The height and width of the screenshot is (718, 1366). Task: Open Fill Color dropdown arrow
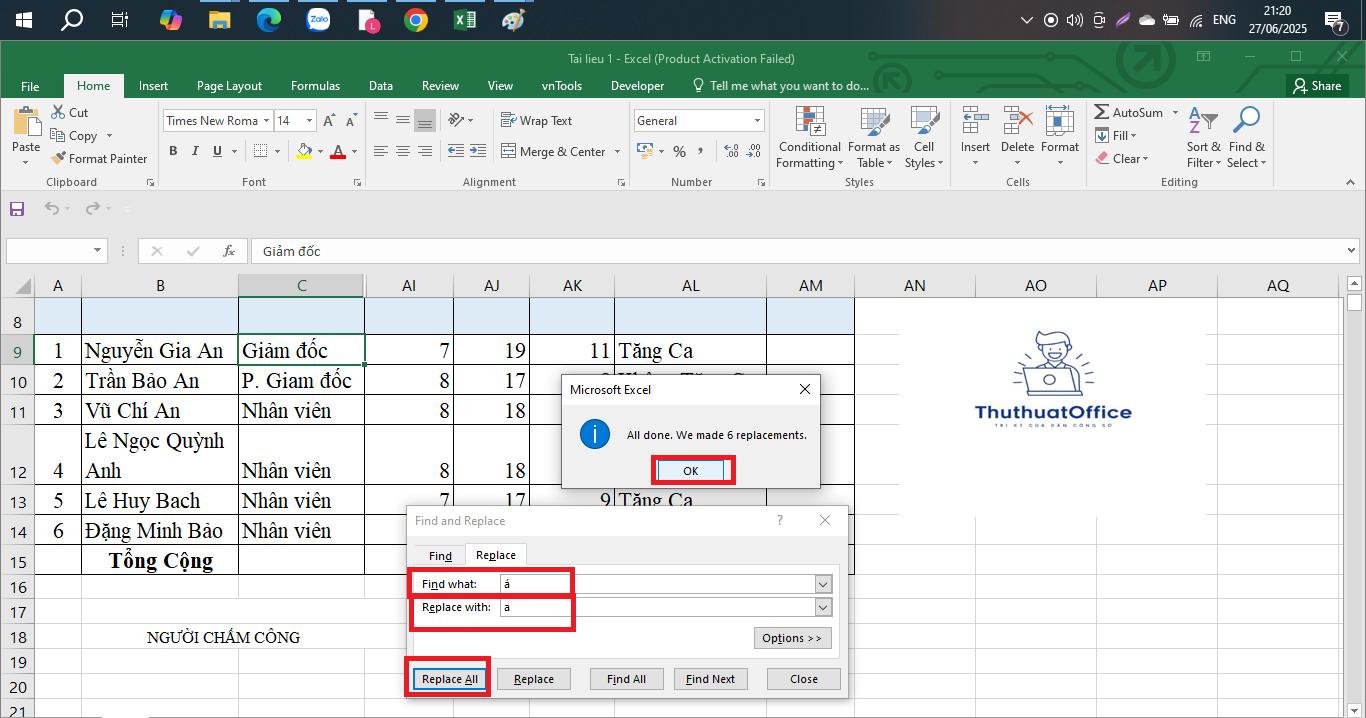tap(321, 151)
